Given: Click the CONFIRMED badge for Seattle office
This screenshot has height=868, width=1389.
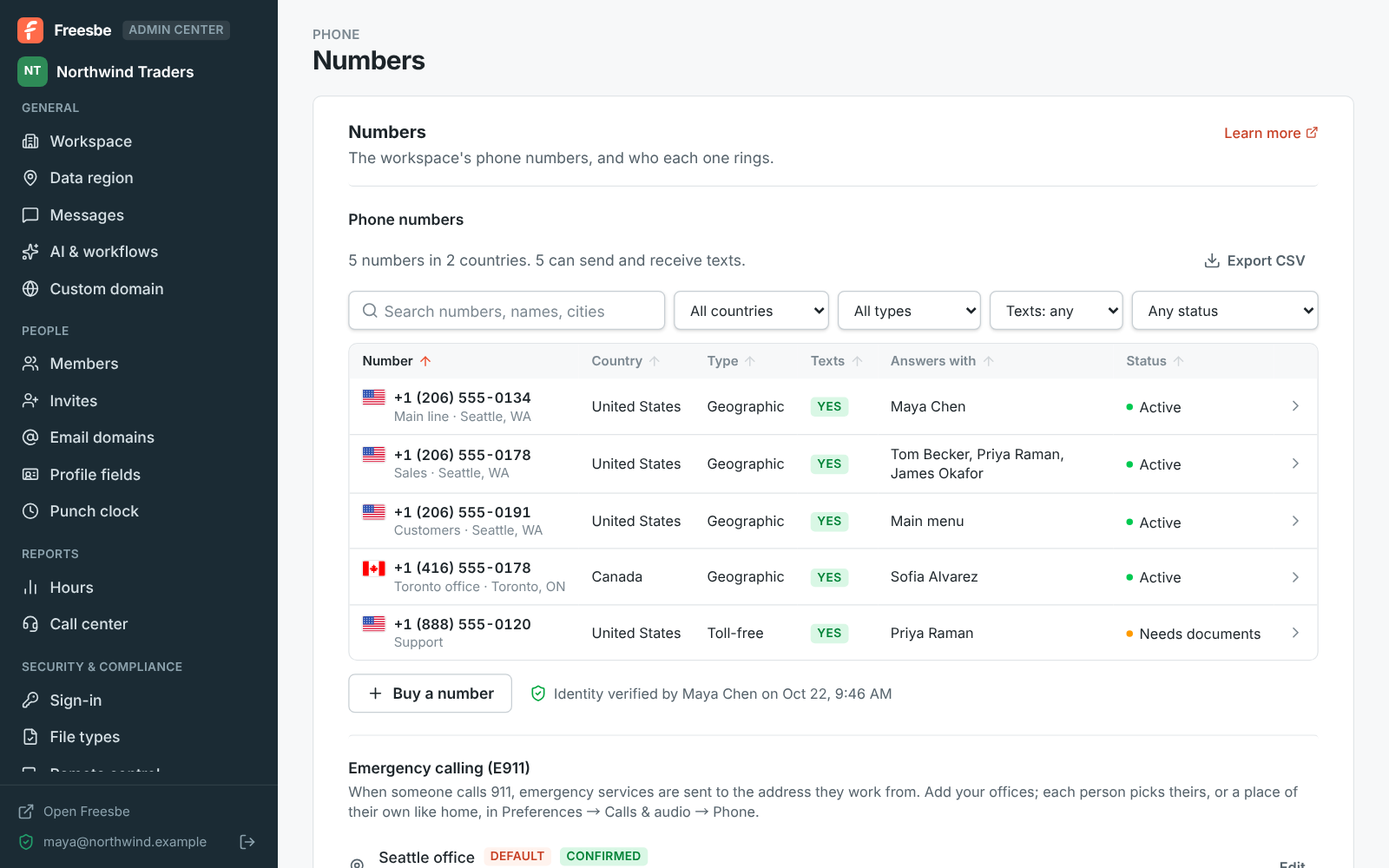Looking at the screenshot, I should click(x=603, y=856).
